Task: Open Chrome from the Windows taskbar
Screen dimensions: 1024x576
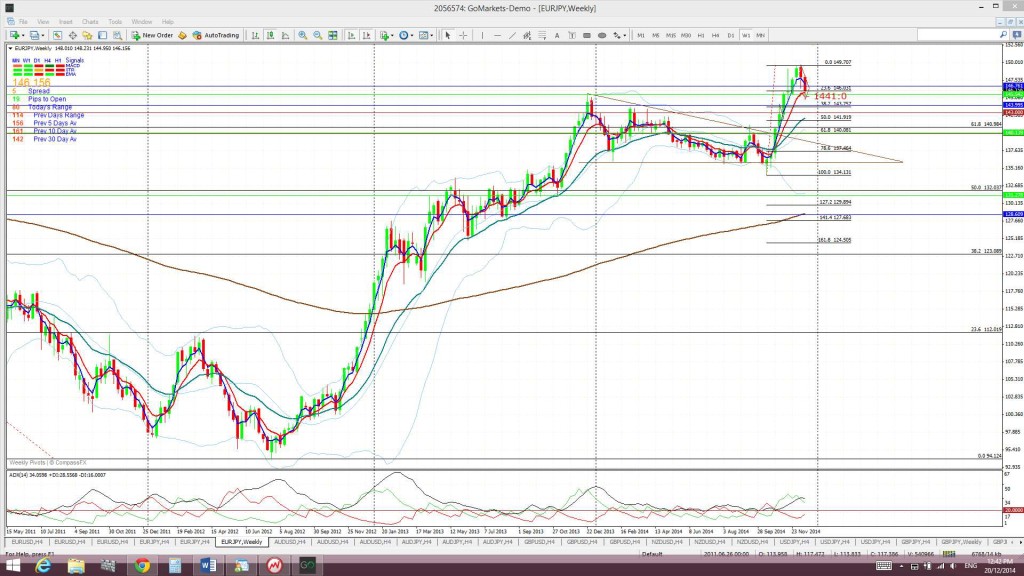Action: click(x=142, y=566)
